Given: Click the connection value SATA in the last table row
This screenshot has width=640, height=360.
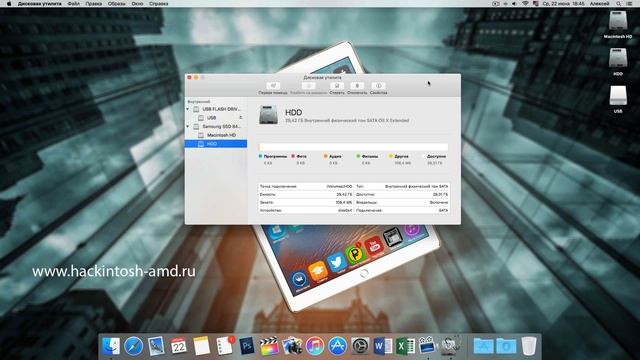Looking at the screenshot, I should 443,210.
